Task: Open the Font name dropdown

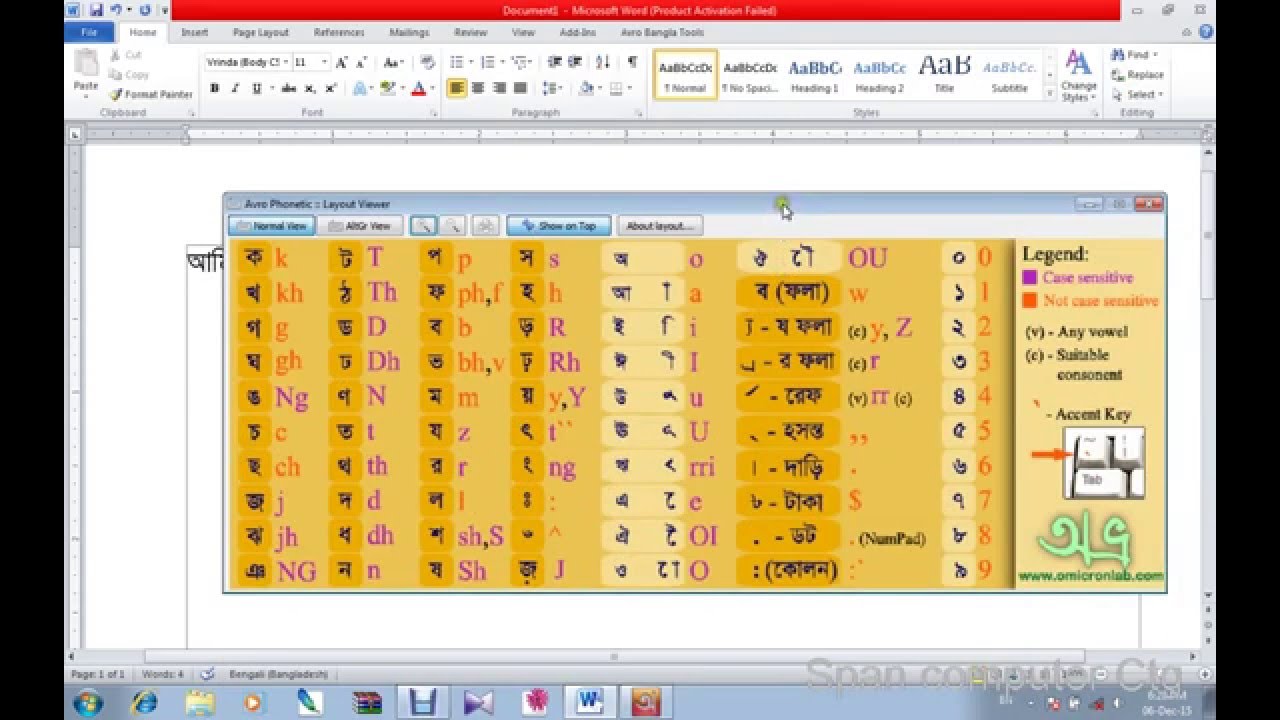Action: tap(287, 62)
